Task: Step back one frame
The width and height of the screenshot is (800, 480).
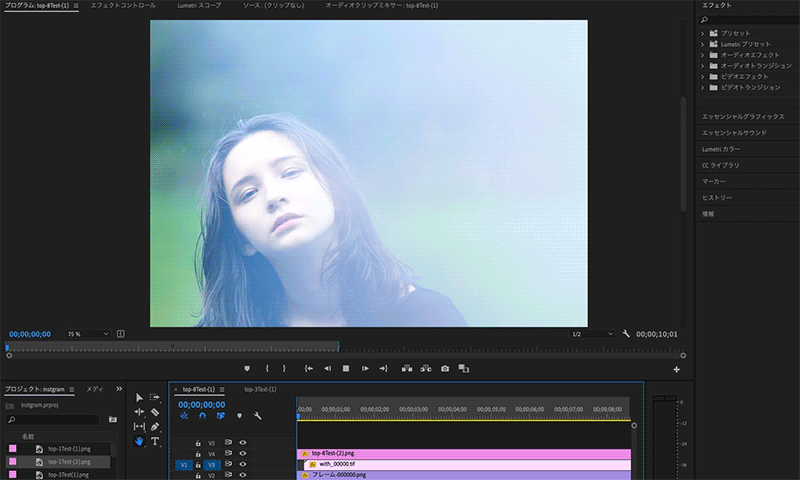Action: [x=328, y=368]
